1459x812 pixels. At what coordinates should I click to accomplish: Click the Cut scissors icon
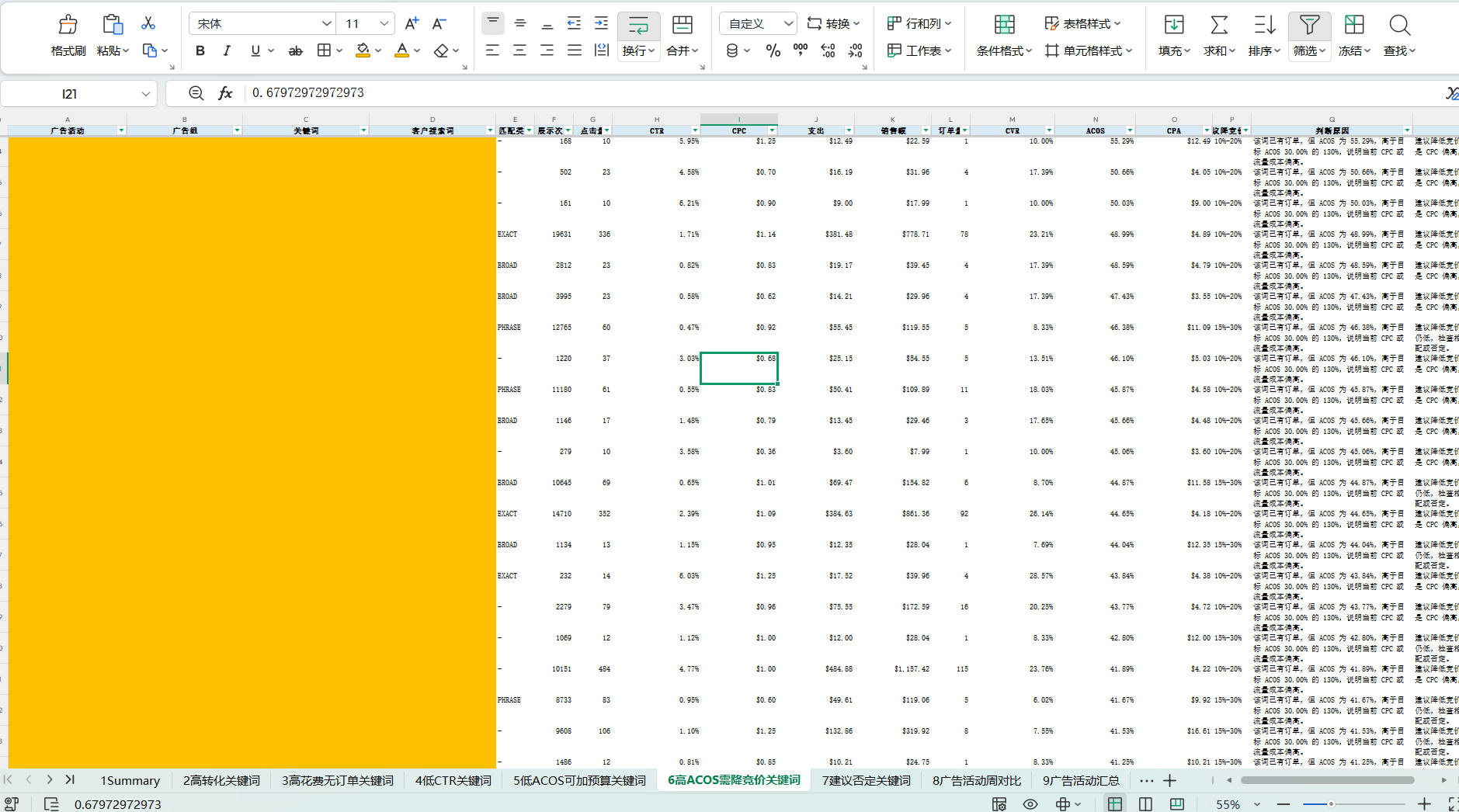click(x=148, y=23)
